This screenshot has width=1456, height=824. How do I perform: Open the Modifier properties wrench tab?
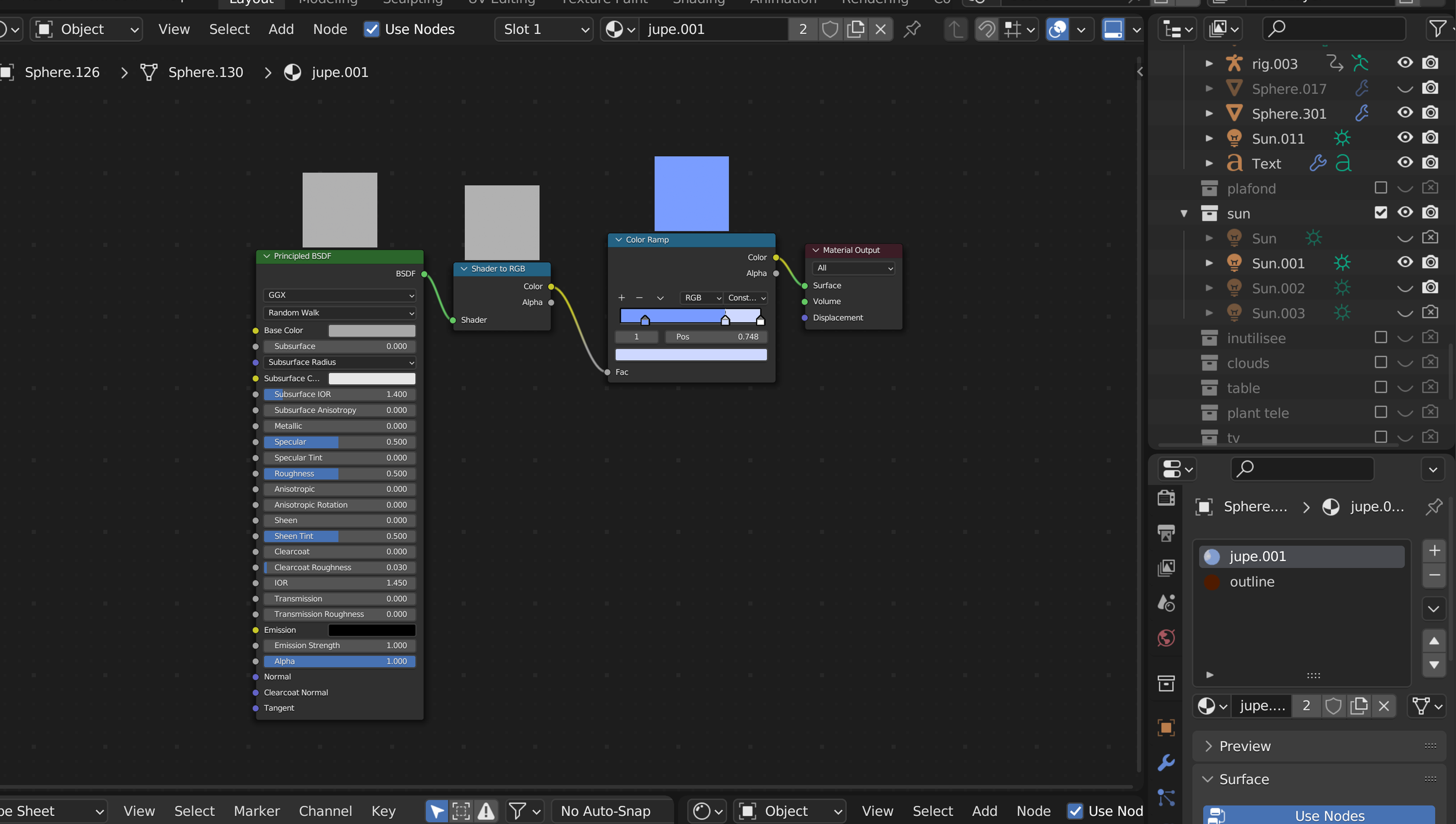(1166, 762)
